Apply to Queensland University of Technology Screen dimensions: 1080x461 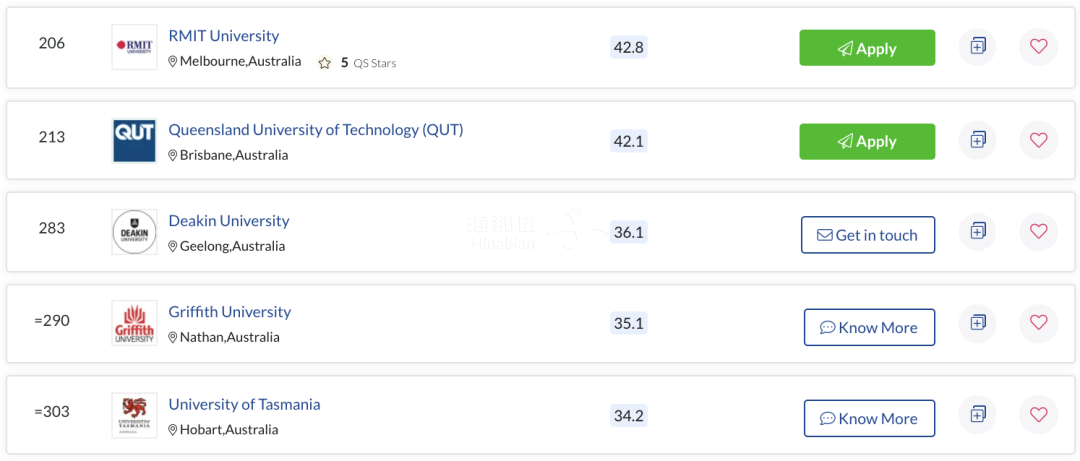click(867, 141)
